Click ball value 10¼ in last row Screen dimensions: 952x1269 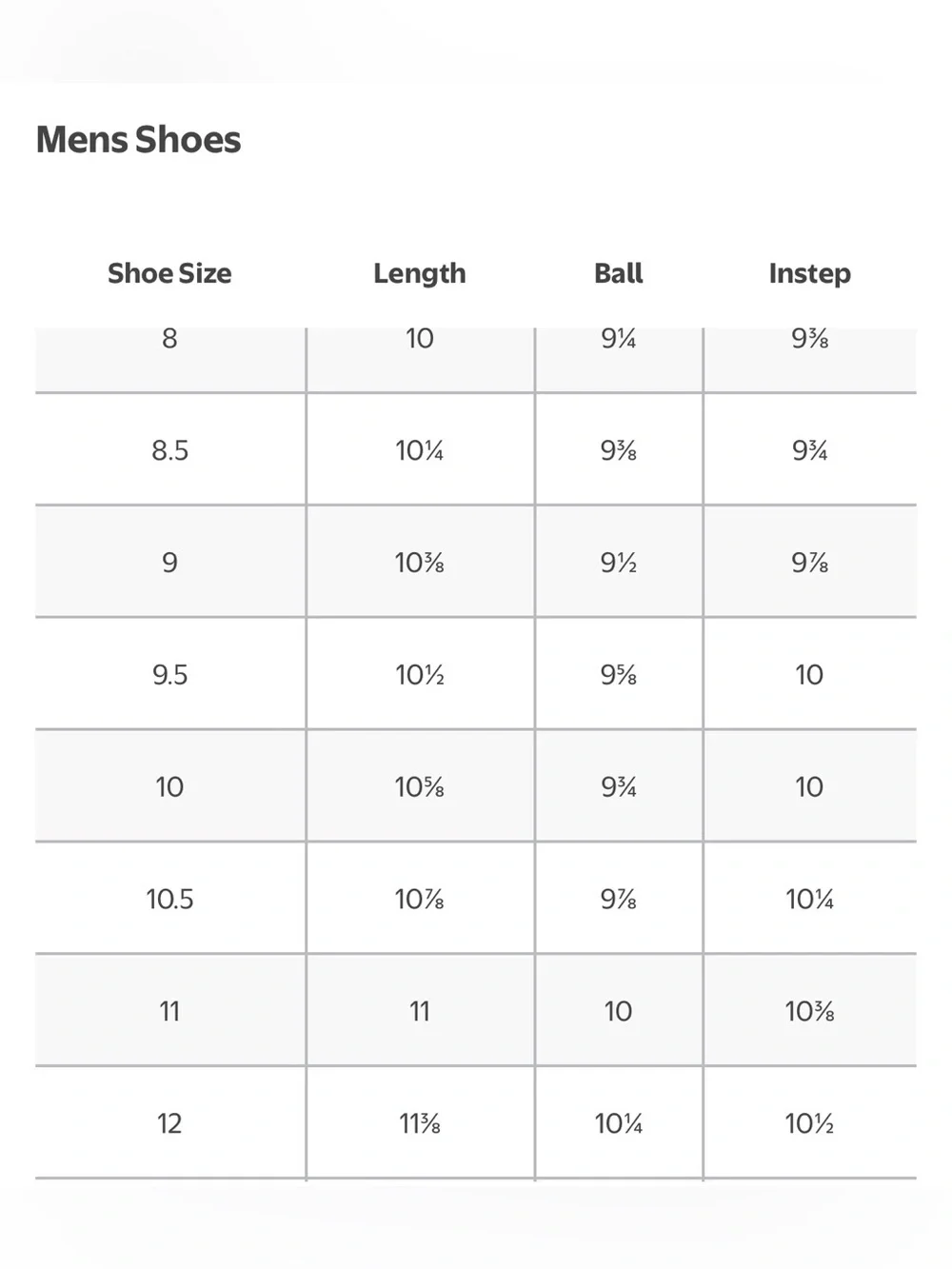[619, 1124]
